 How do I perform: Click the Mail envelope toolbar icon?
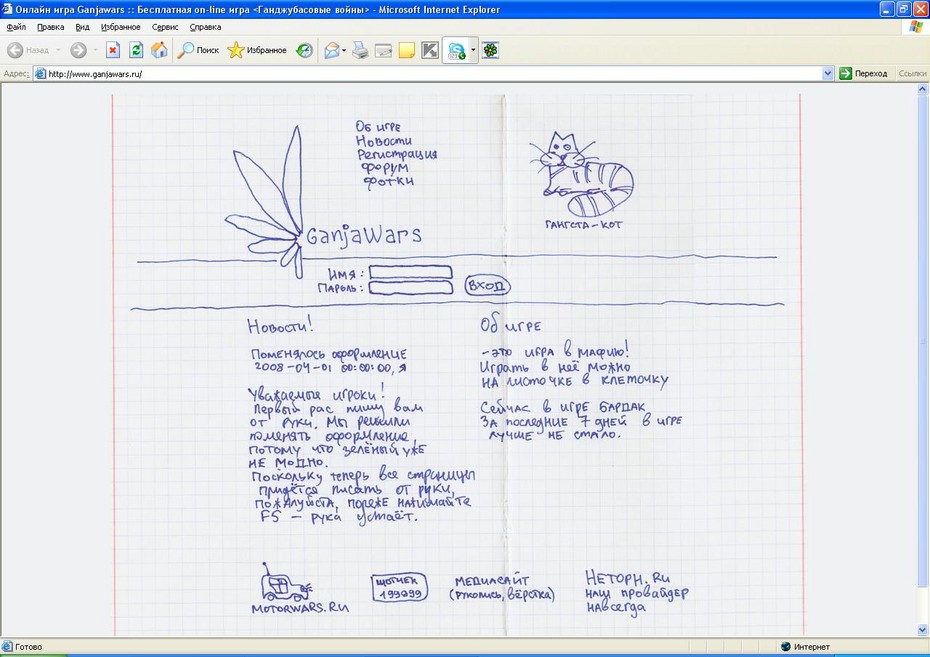coord(332,50)
